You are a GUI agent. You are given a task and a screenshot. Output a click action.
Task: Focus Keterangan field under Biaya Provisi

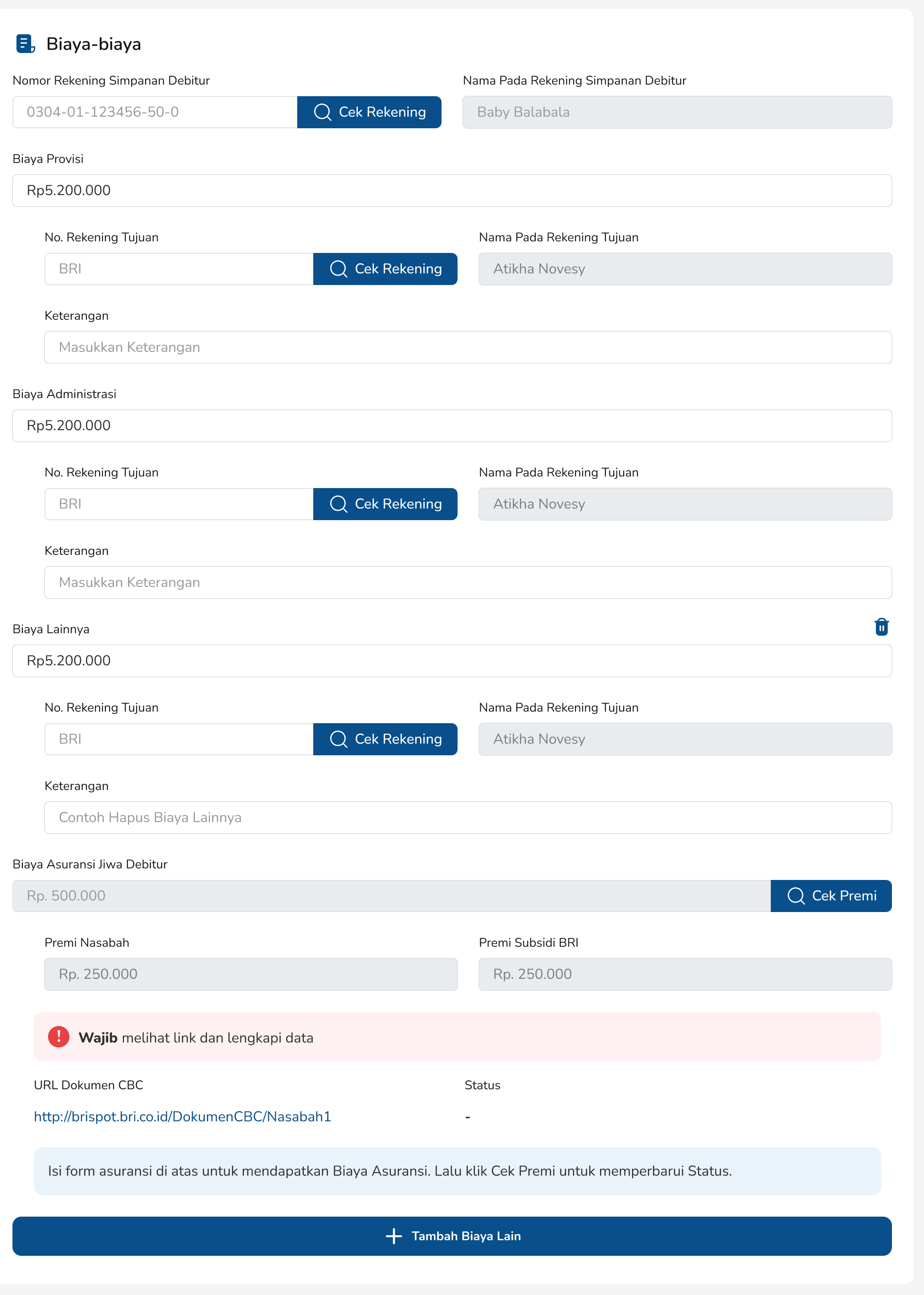coord(468,347)
